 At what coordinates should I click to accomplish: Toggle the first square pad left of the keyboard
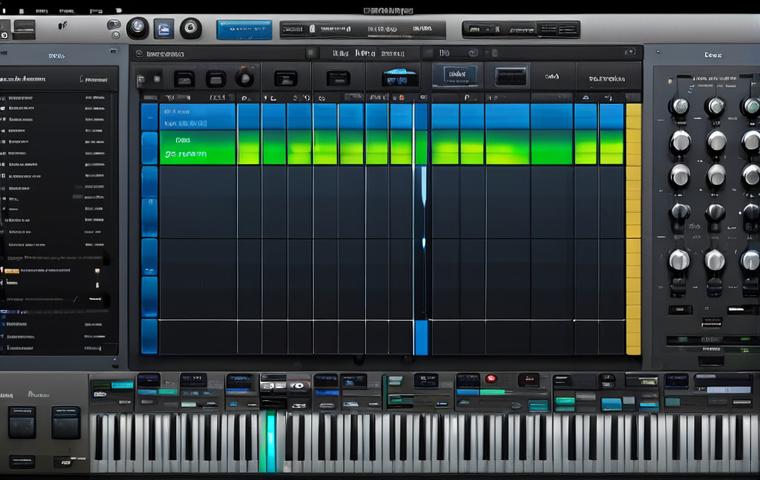click(22, 423)
